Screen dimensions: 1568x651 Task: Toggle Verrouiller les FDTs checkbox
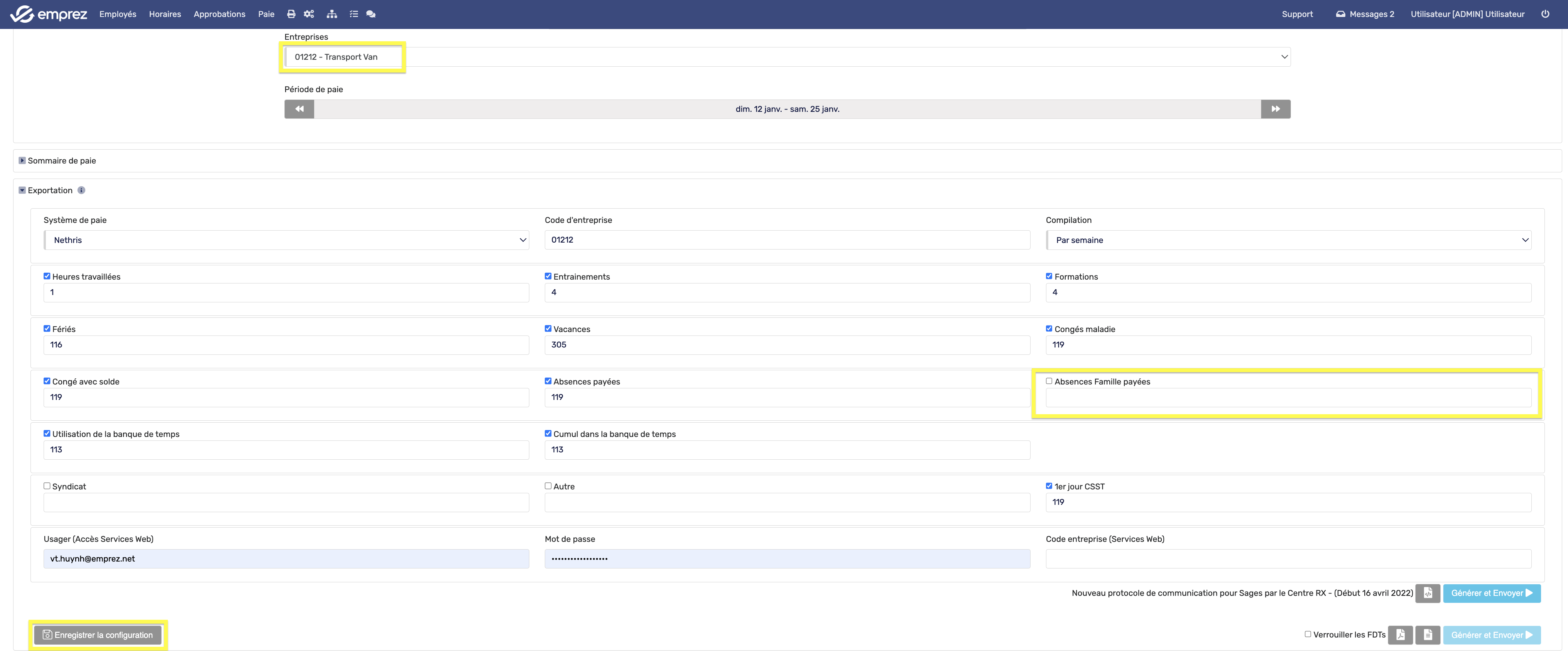[x=1308, y=634]
